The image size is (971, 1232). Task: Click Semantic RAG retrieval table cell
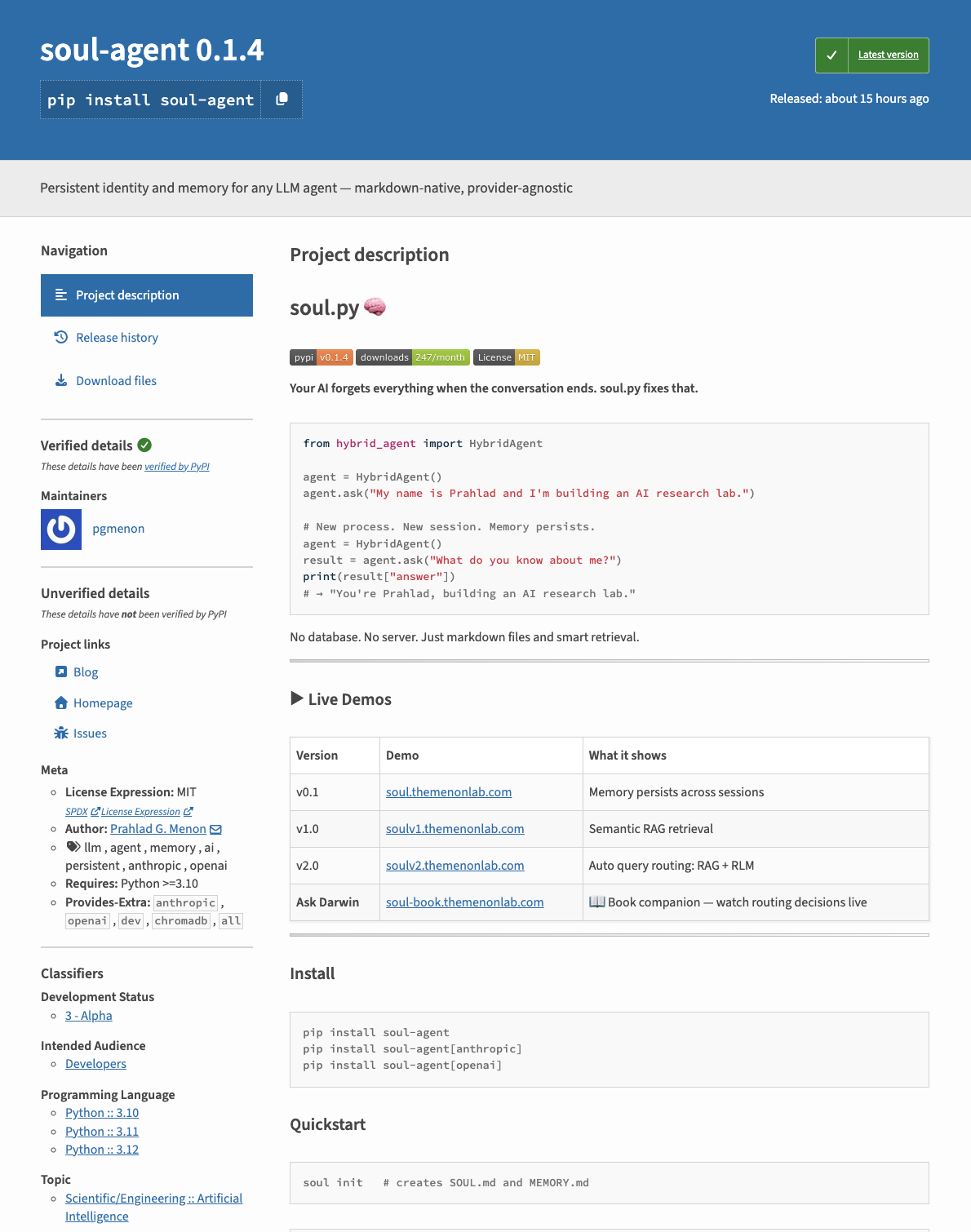pos(756,829)
